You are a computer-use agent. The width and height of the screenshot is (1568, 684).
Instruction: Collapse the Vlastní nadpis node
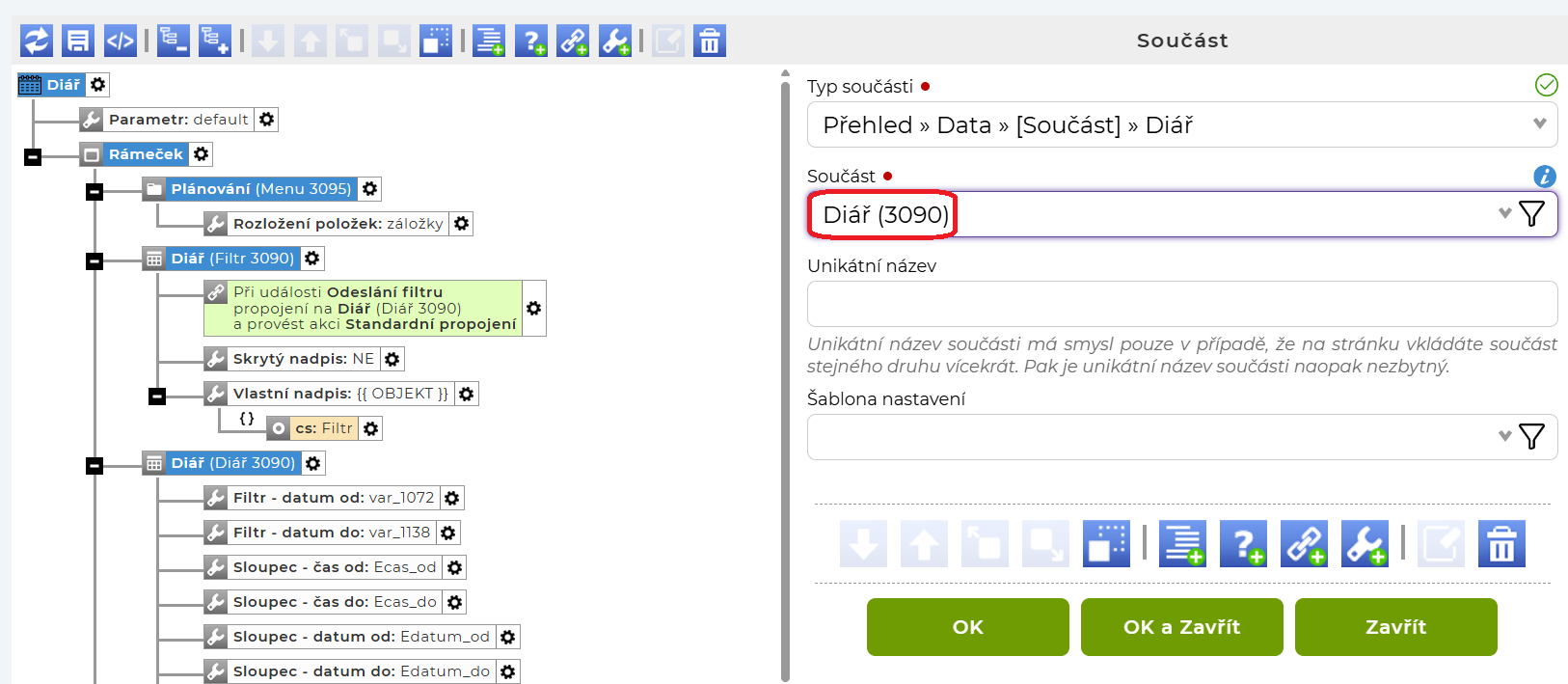coord(157,396)
